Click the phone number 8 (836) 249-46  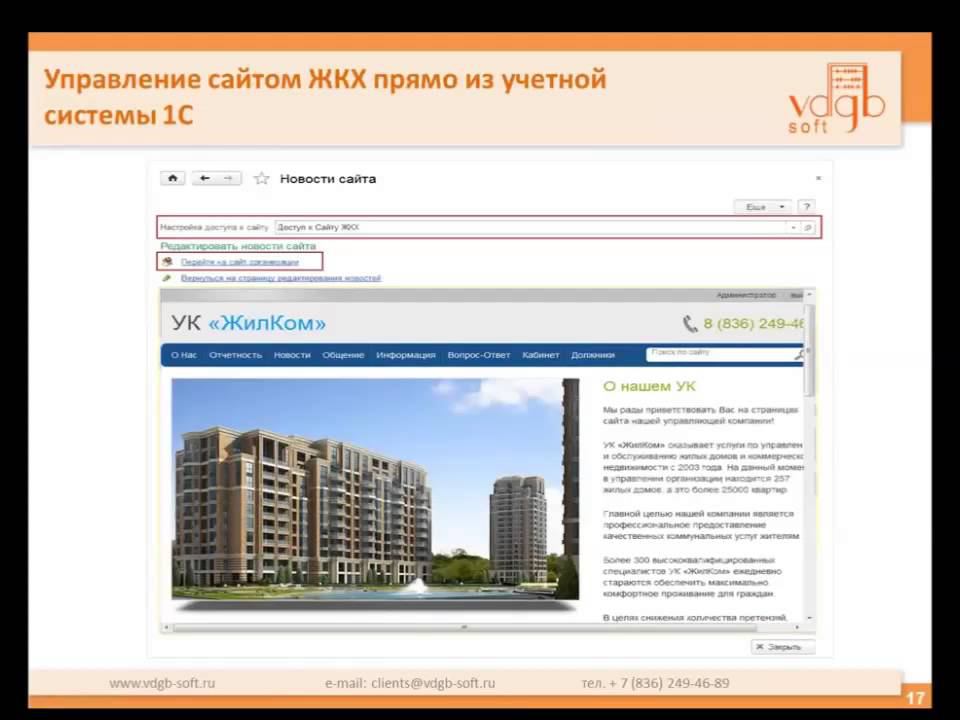click(x=753, y=323)
